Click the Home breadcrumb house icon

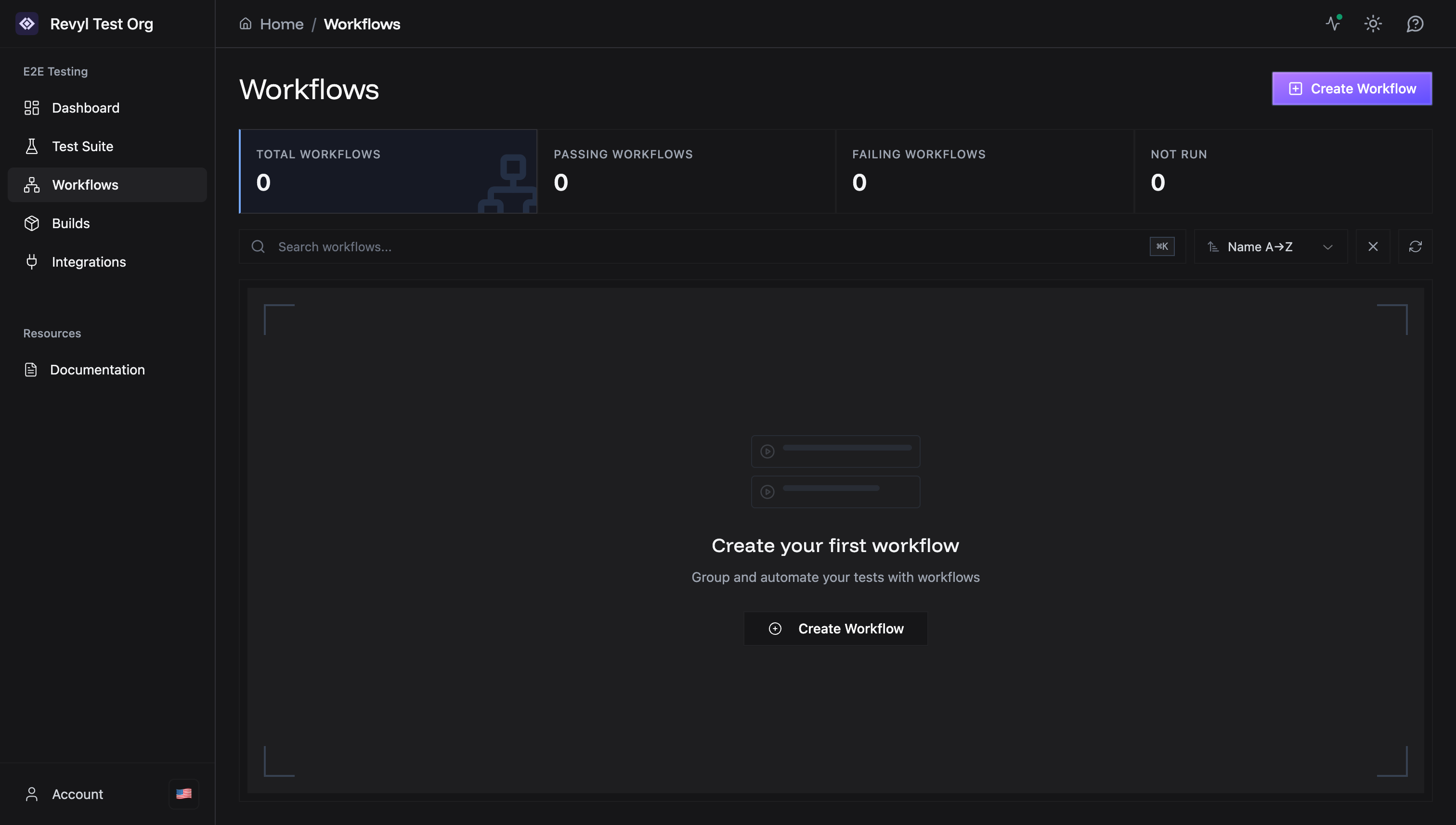(x=245, y=23)
